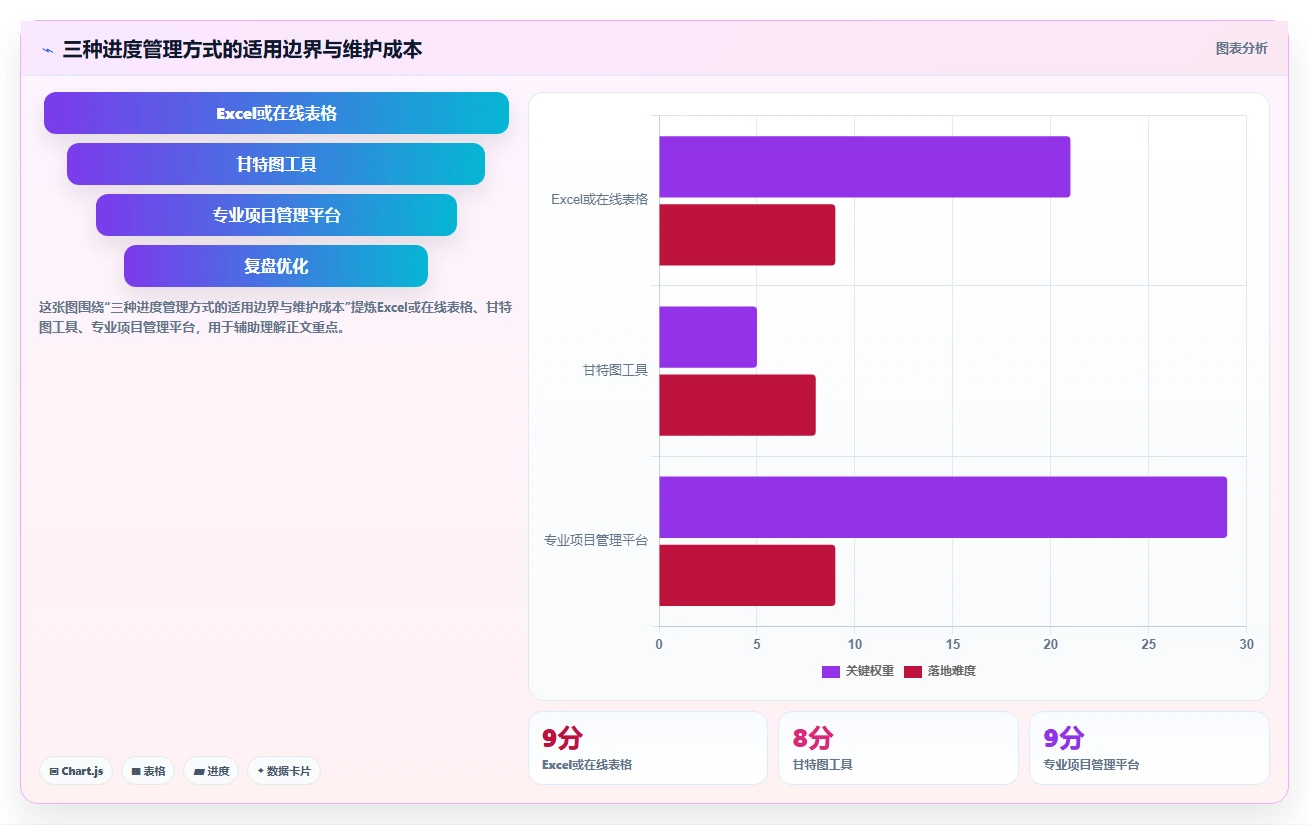Toggle the 落地难度 legend swatch
The image size is (1309, 825).
click(x=913, y=671)
